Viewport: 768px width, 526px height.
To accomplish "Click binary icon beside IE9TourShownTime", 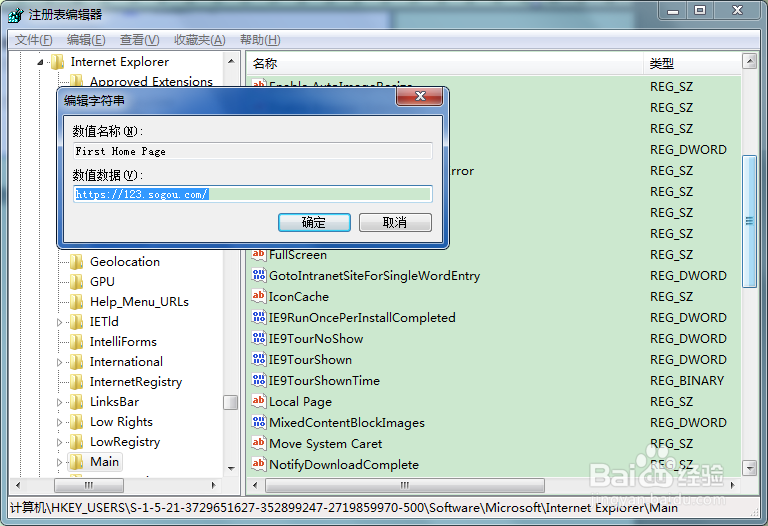I will tap(259, 380).
